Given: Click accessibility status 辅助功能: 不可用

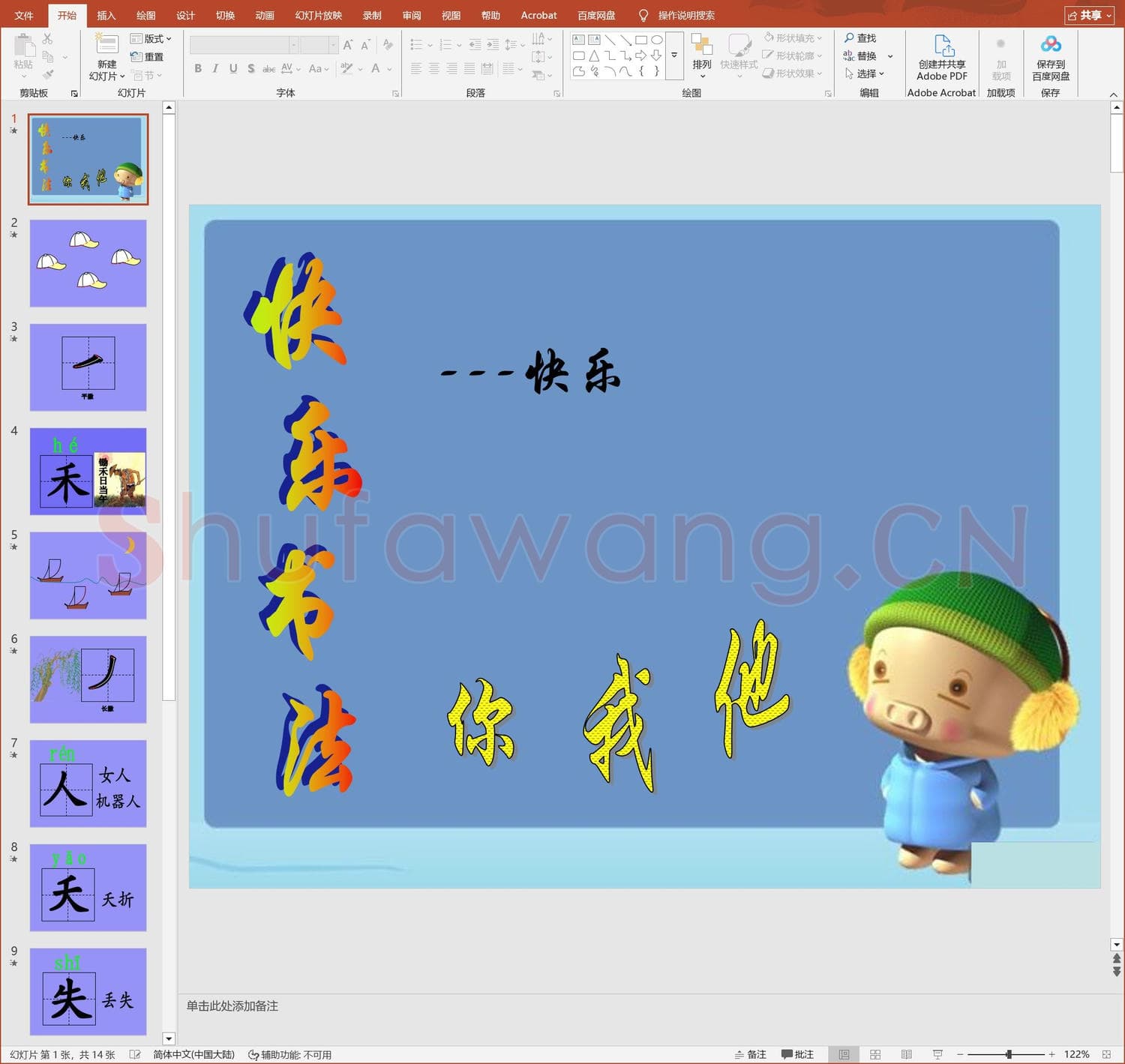Looking at the screenshot, I should [289, 1054].
